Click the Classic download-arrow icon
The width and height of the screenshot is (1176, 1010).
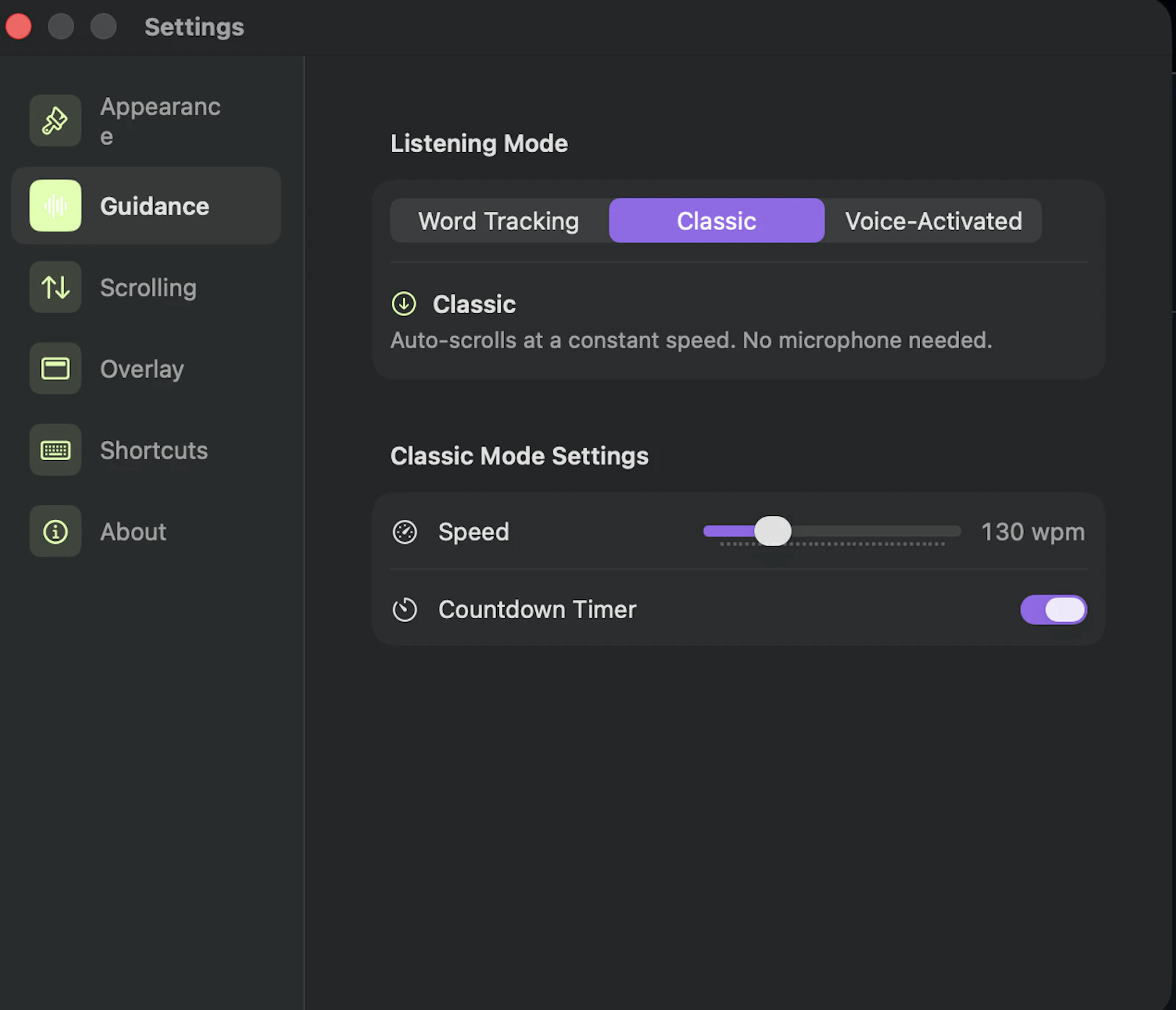coord(404,304)
